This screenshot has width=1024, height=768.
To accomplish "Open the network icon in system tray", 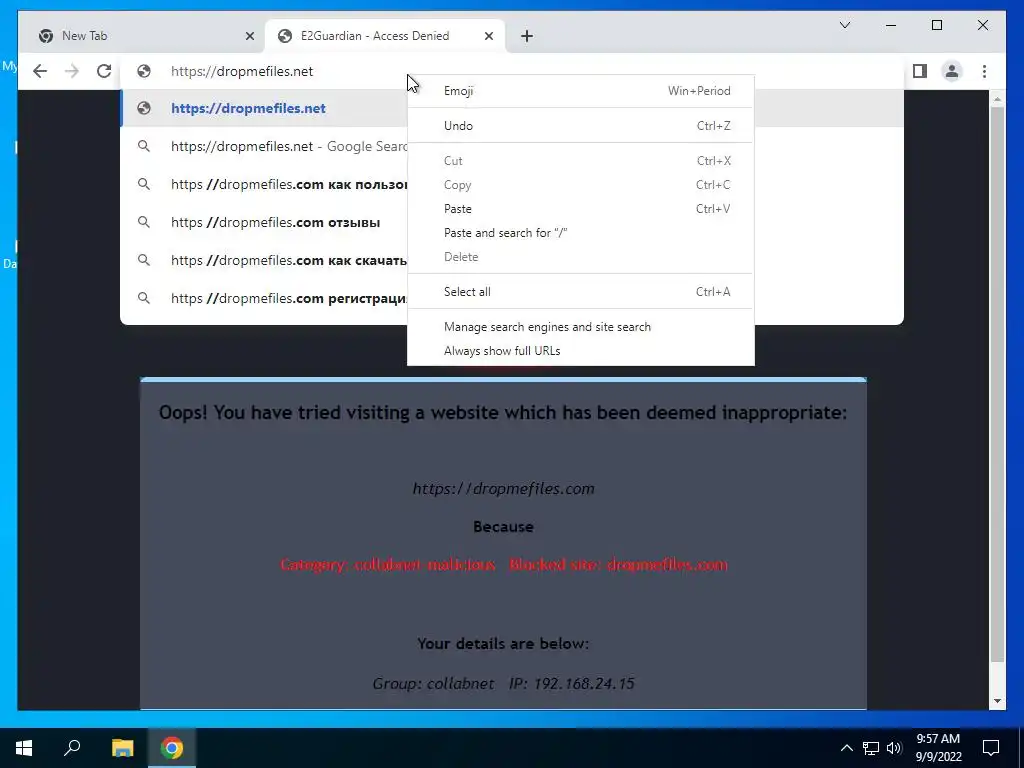I will click(x=871, y=748).
